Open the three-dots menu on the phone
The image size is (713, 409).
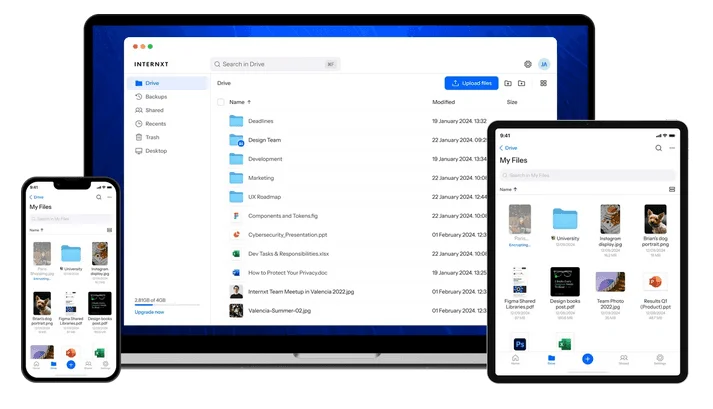(110, 197)
